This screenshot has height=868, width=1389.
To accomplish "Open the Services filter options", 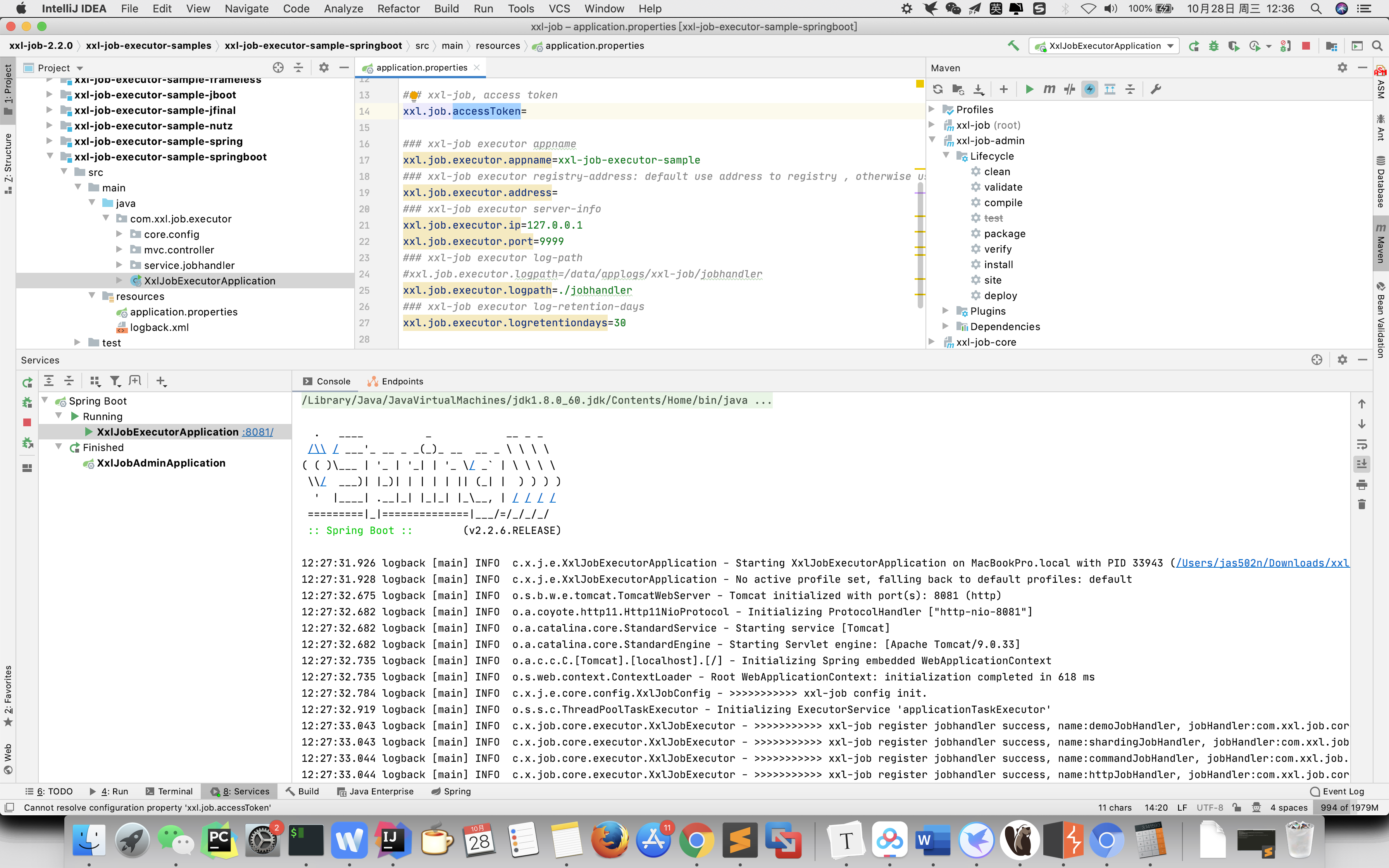I will 115,381.
